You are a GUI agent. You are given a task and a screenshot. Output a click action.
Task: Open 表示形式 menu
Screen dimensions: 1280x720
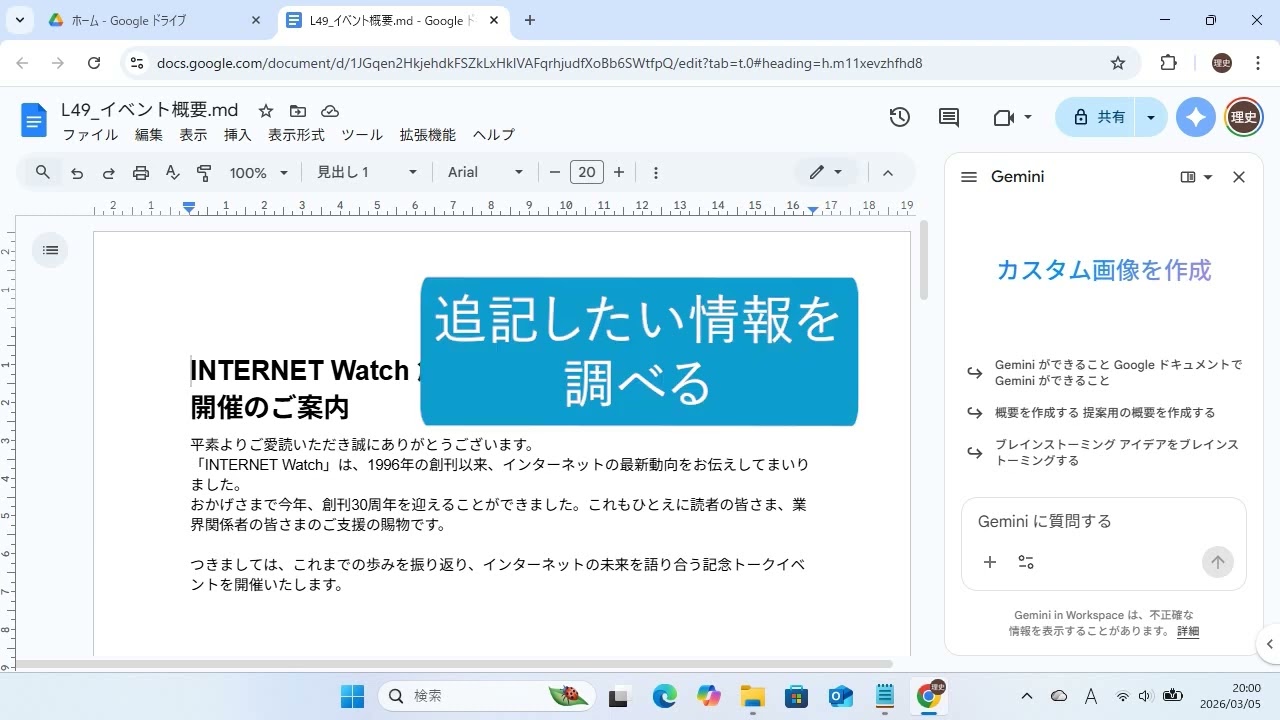point(296,135)
